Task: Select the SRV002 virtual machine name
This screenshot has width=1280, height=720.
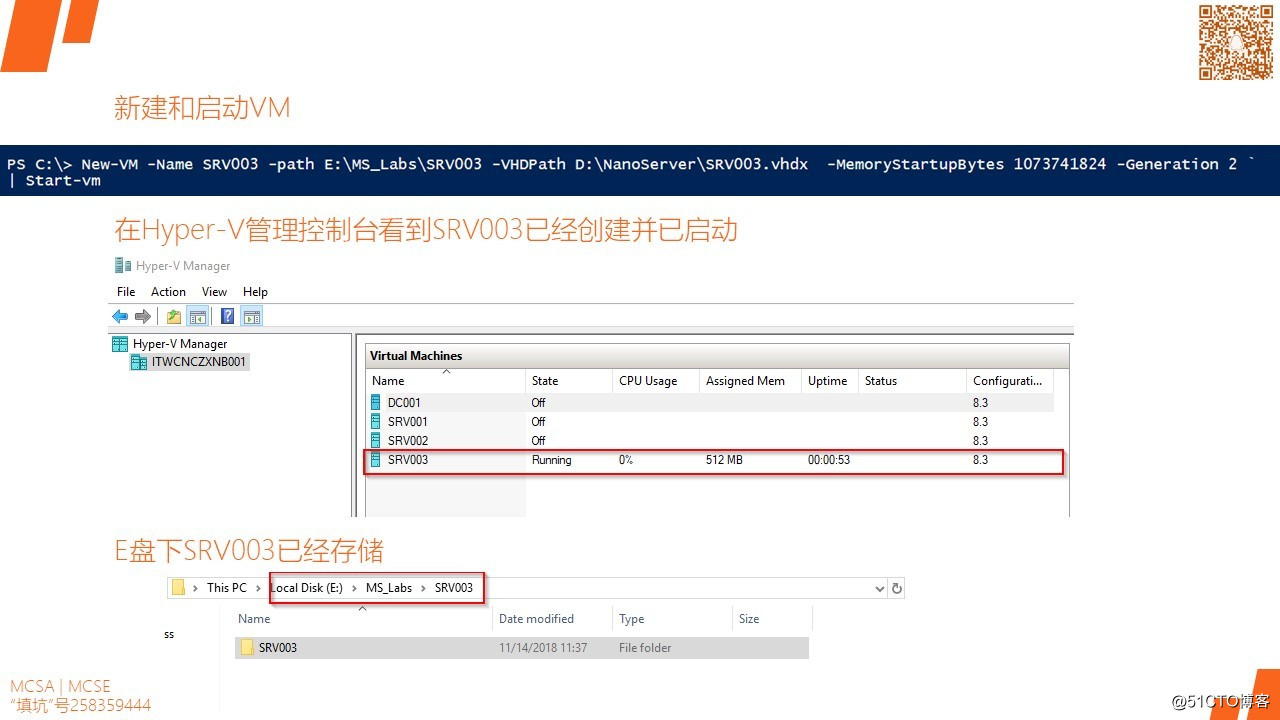Action: (408, 440)
